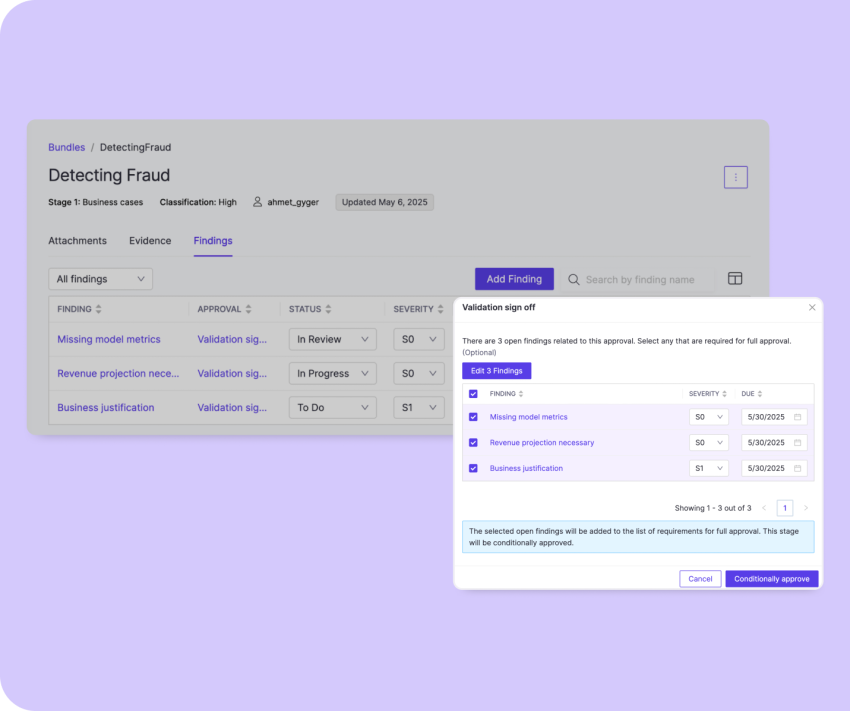This screenshot has width=850, height=711.
Task: Uncheck Revenue projection necessary in dialog
Action: [x=473, y=443]
